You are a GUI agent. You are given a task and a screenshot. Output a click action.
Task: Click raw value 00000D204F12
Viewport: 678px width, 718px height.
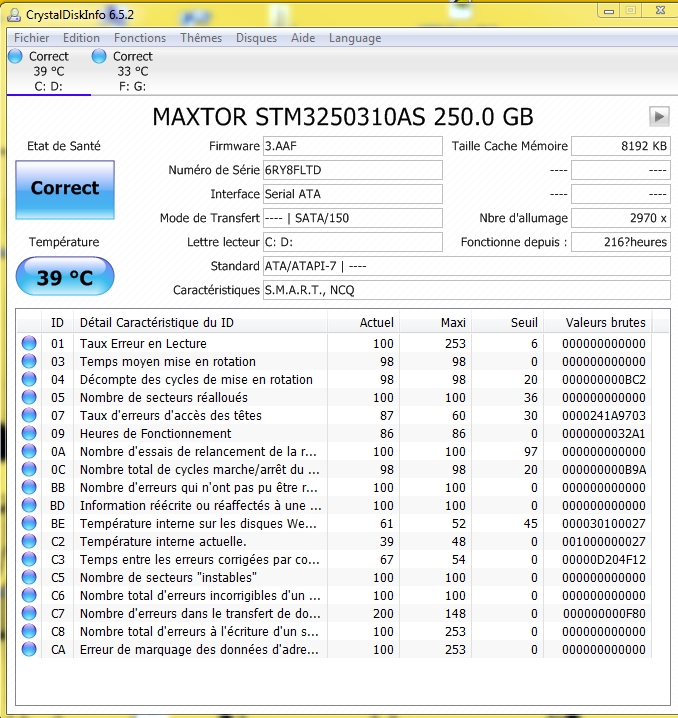pyautogui.click(x=604, y=560)
